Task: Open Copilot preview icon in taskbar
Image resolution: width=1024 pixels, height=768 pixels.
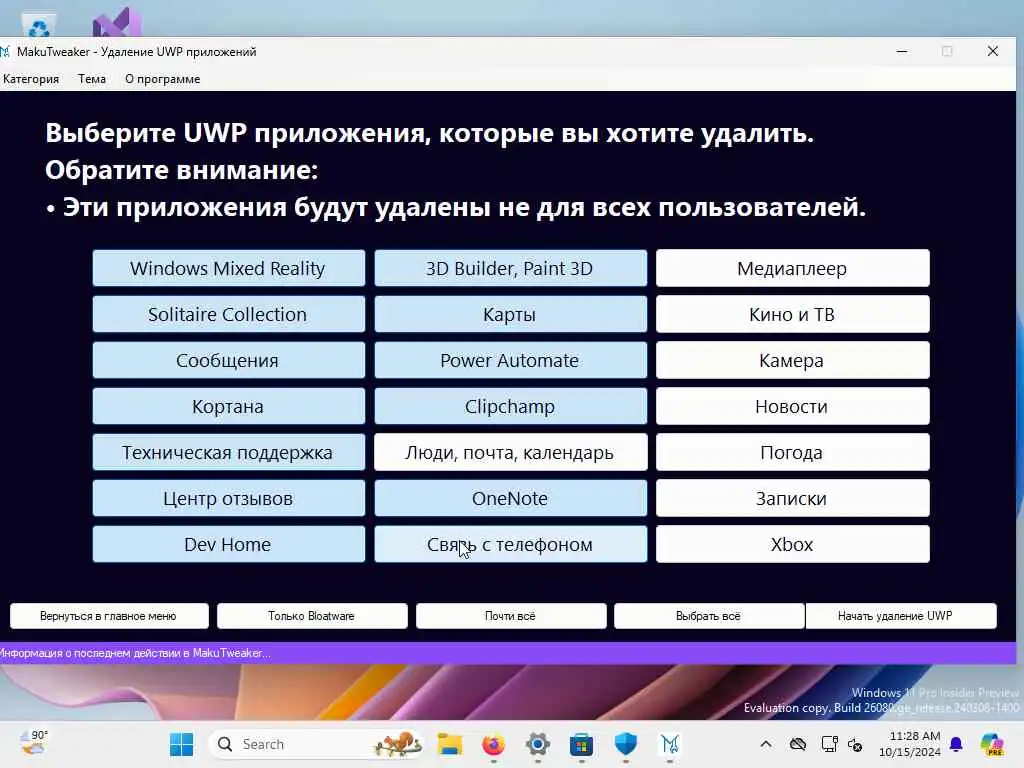Action: (x=992, y=744)
